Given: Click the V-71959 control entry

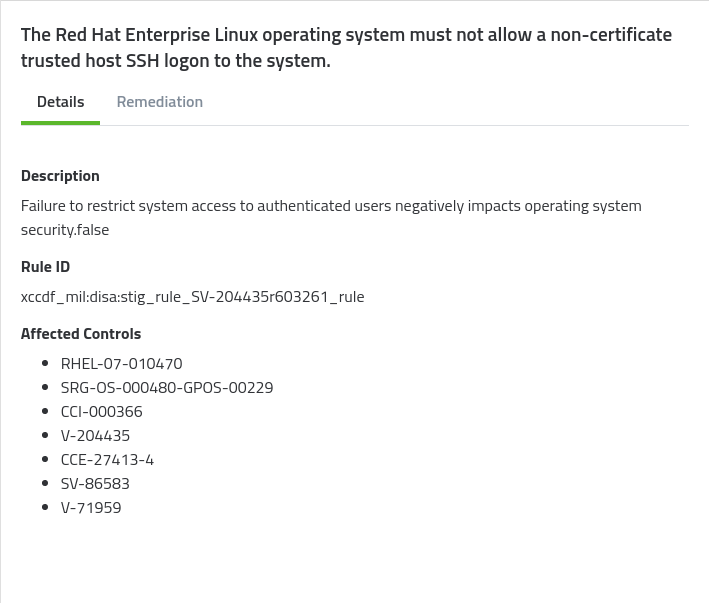Looking at the screenshot, I should (91, 508).
